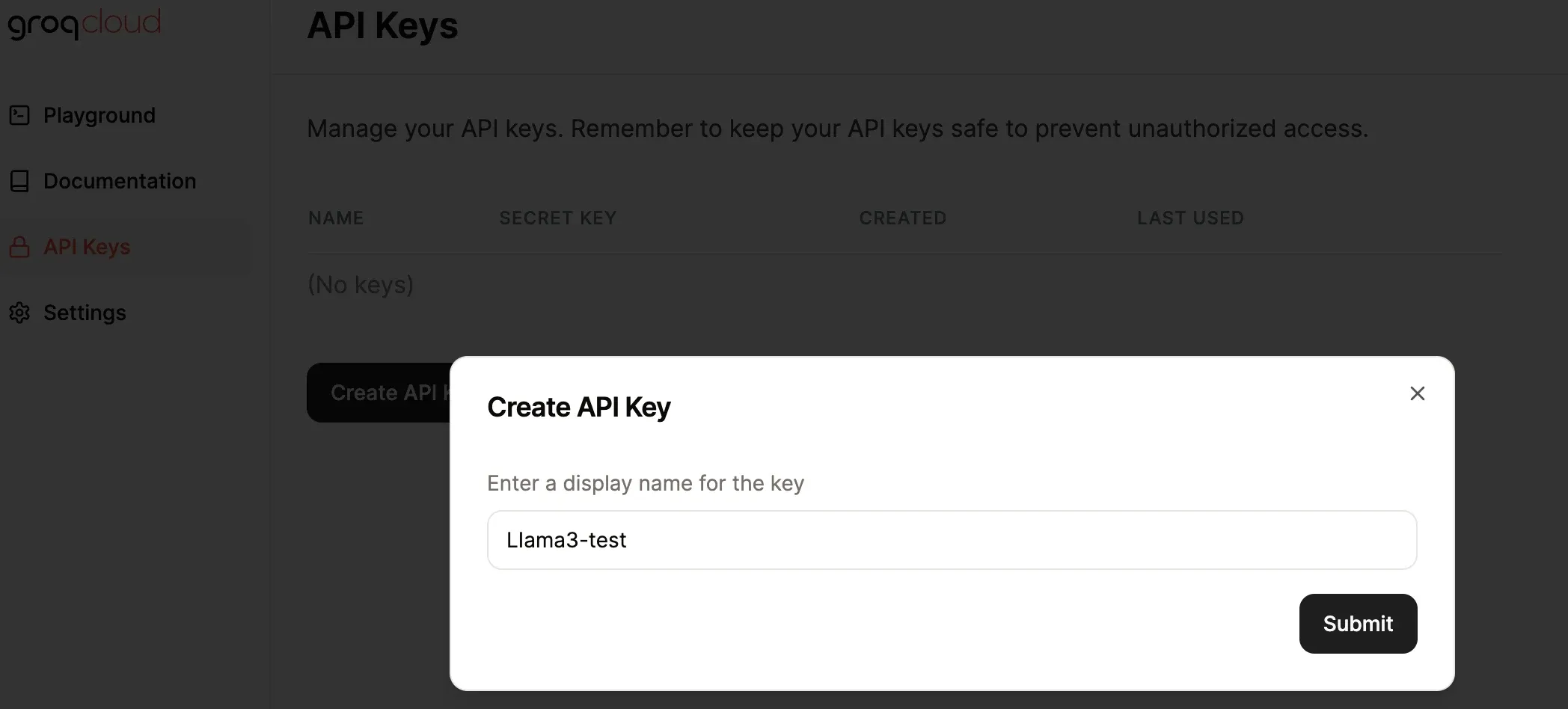Image resolution: width=1568 pixels, height=709 pixels.
Task: Click the (No keys) table row
Action: (x=361, y=284)
